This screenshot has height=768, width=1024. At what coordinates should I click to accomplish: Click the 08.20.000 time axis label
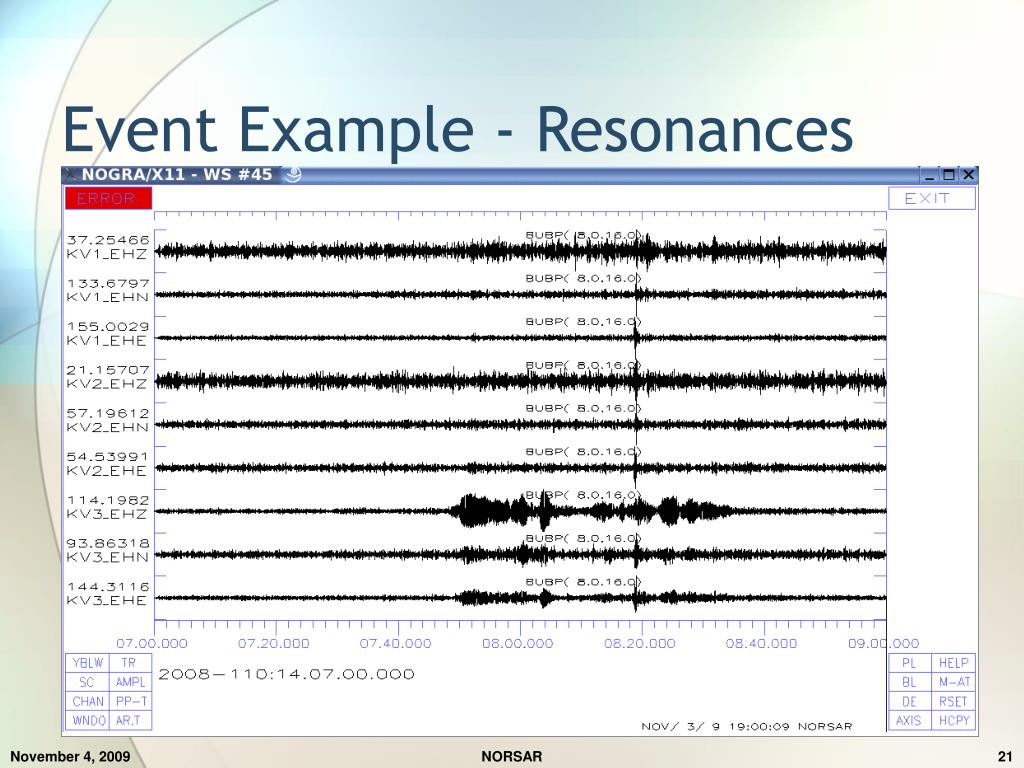tap(640, 643)
